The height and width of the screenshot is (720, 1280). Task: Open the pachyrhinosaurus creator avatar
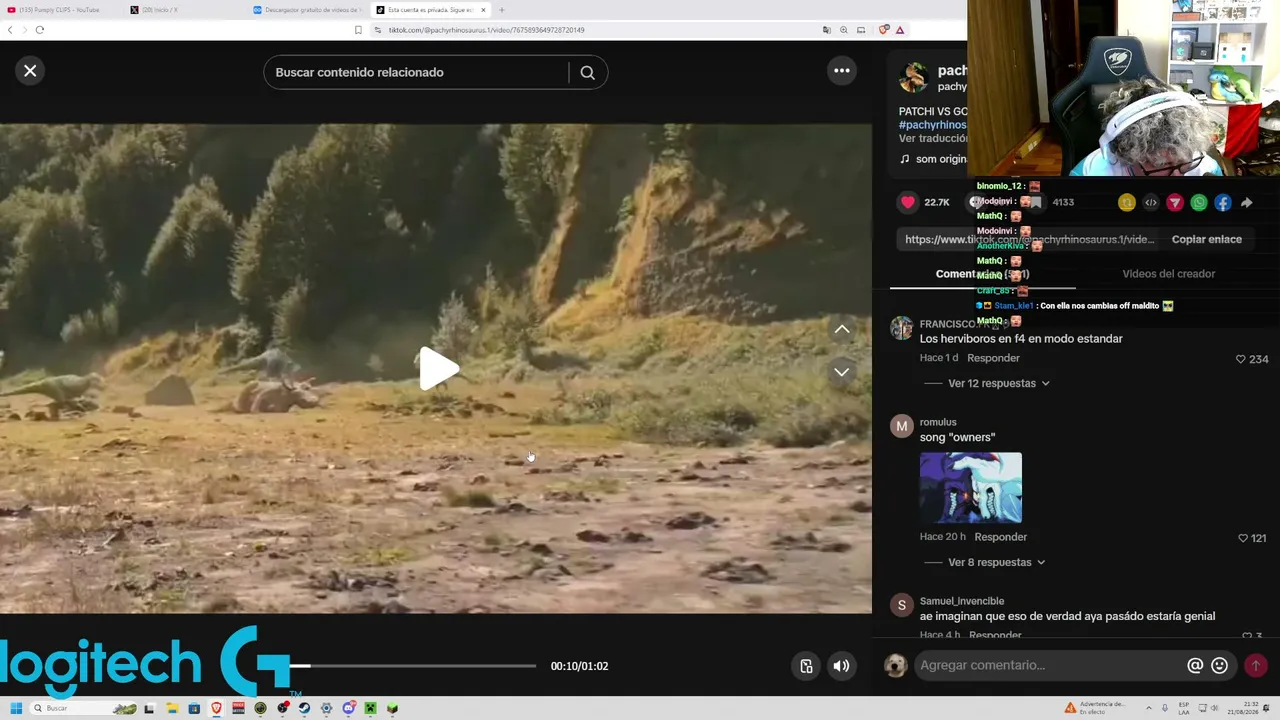click(913, 77)
